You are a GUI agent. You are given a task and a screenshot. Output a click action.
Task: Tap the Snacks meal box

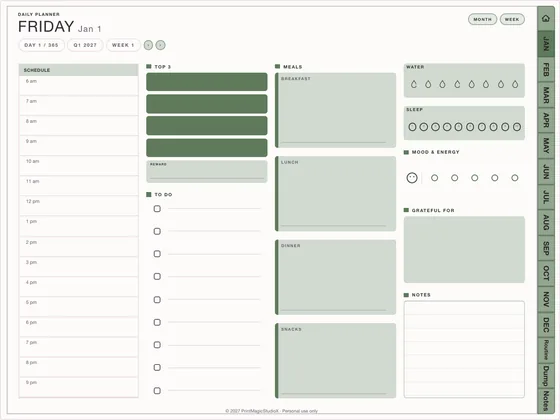coord(335,361)
